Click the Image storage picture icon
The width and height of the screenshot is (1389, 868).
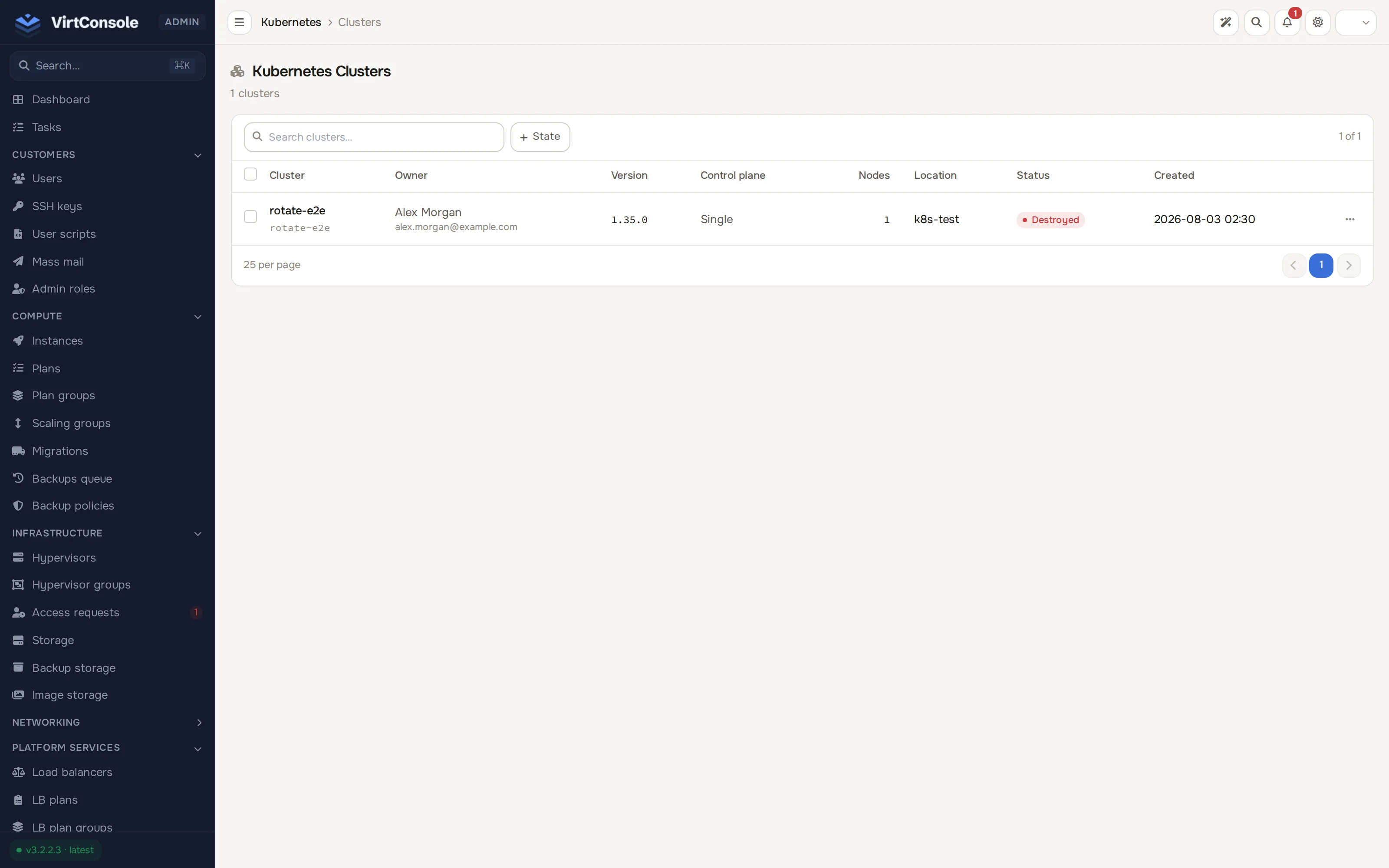18,695
